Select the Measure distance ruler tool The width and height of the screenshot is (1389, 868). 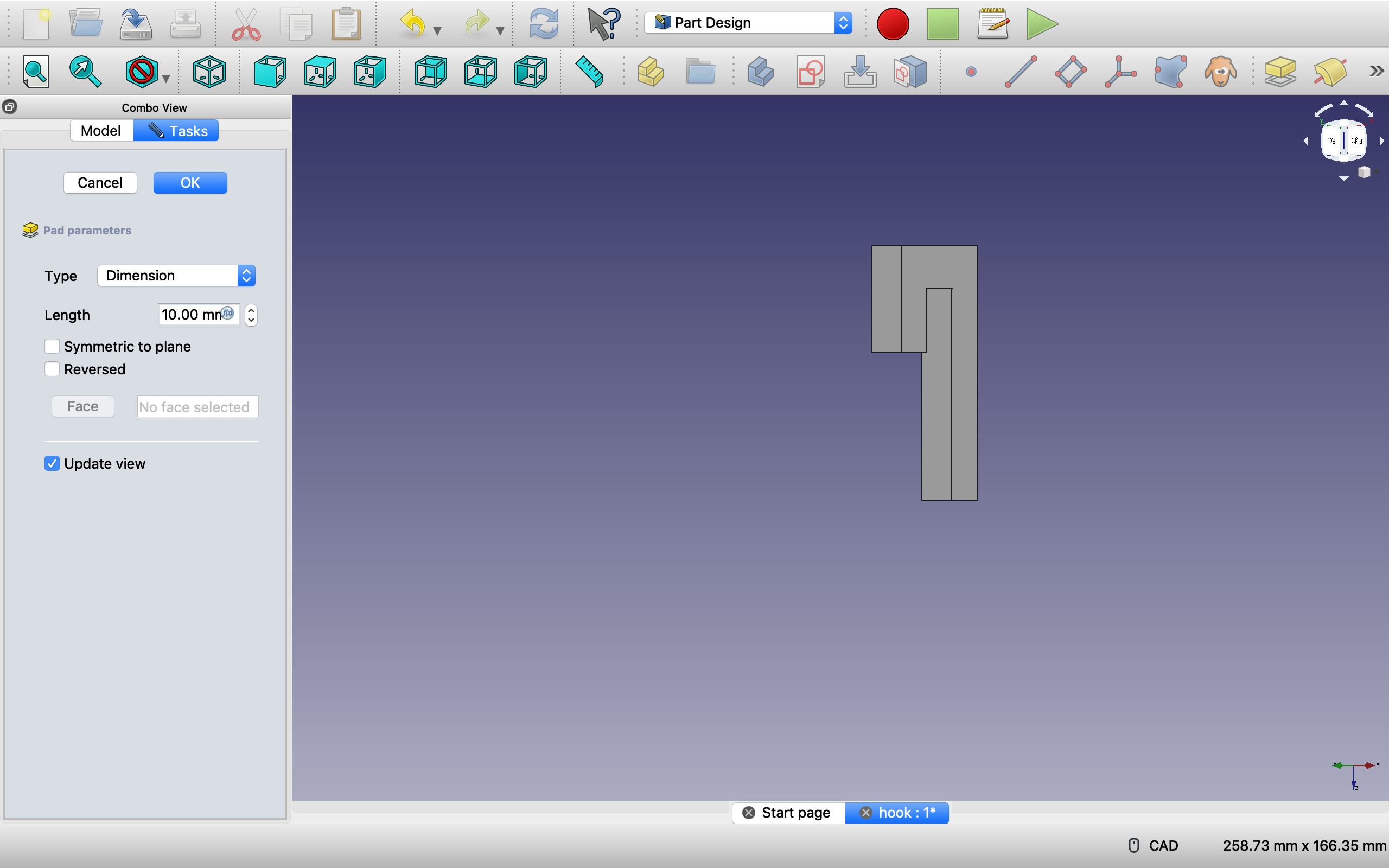[x=589, y=72]
